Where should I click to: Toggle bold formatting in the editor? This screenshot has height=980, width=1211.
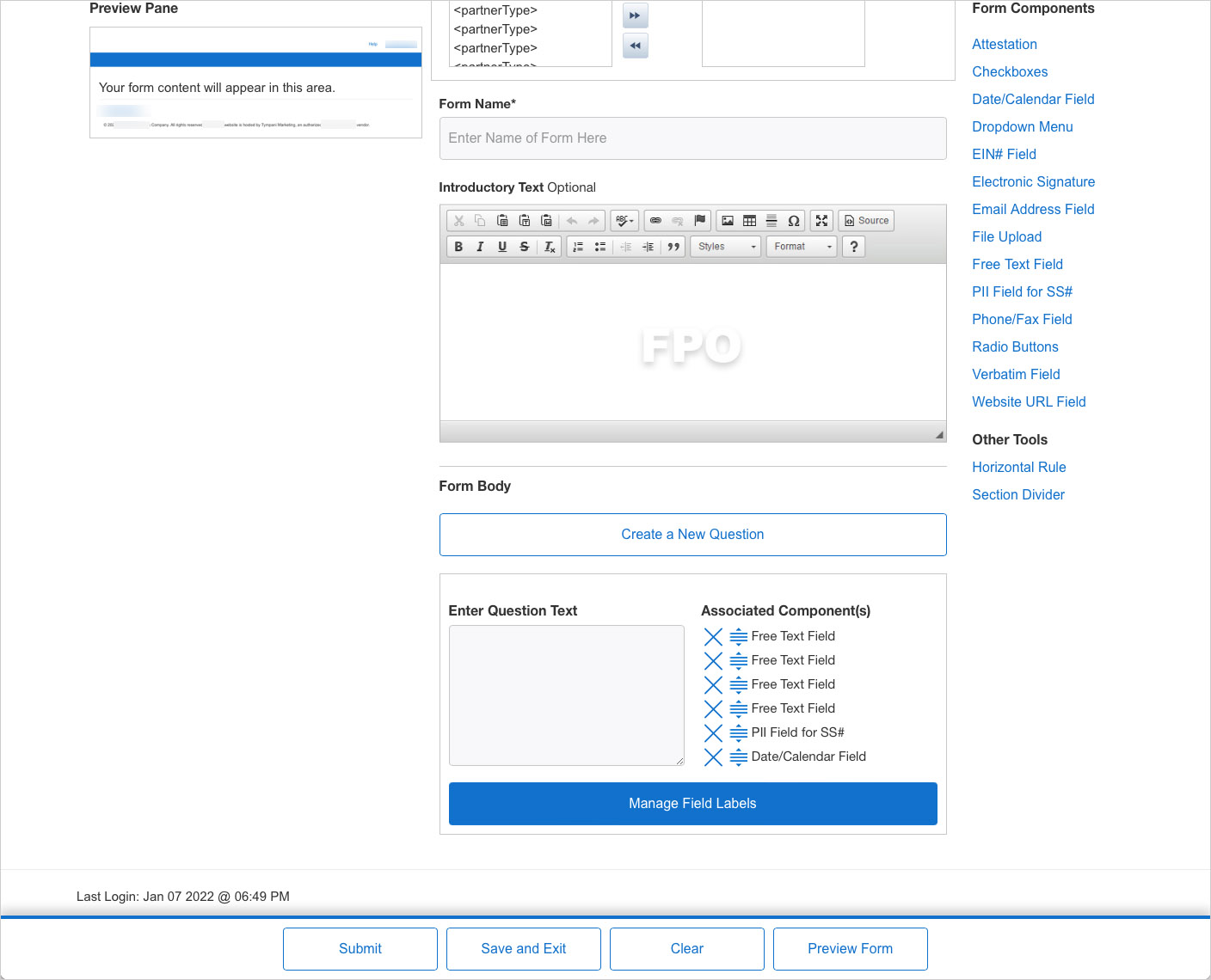pyautogui.click(x=458, y=247)
